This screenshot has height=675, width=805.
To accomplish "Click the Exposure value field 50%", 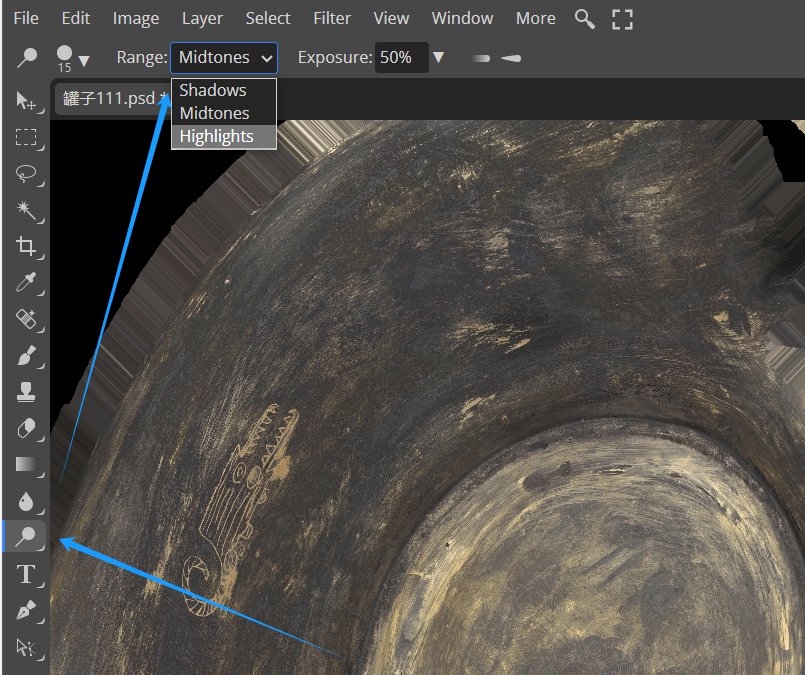I will click(x=401, y=57).
